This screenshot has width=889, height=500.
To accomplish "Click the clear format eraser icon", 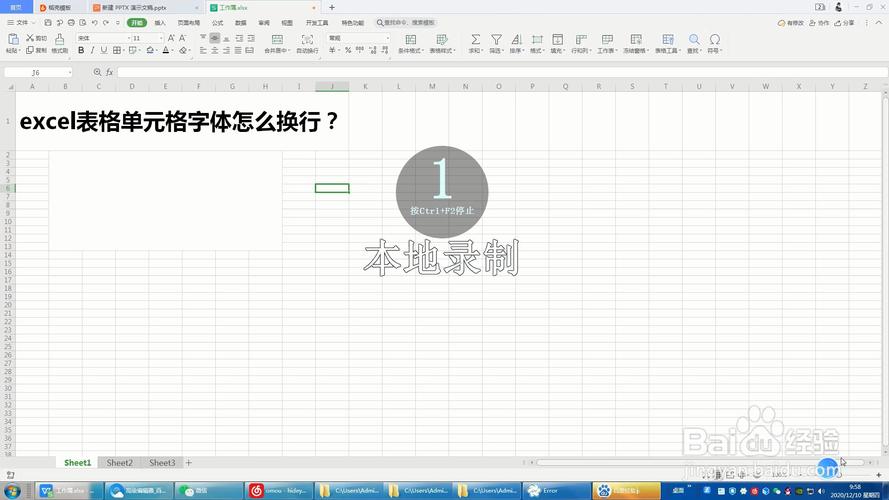I will (x=183, y=50).
